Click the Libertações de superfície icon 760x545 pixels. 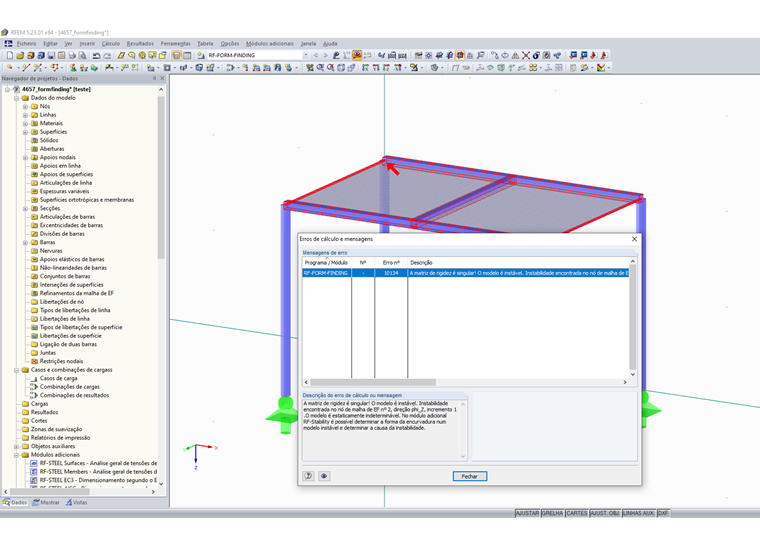pyautogui.click(x=34, y=336)
